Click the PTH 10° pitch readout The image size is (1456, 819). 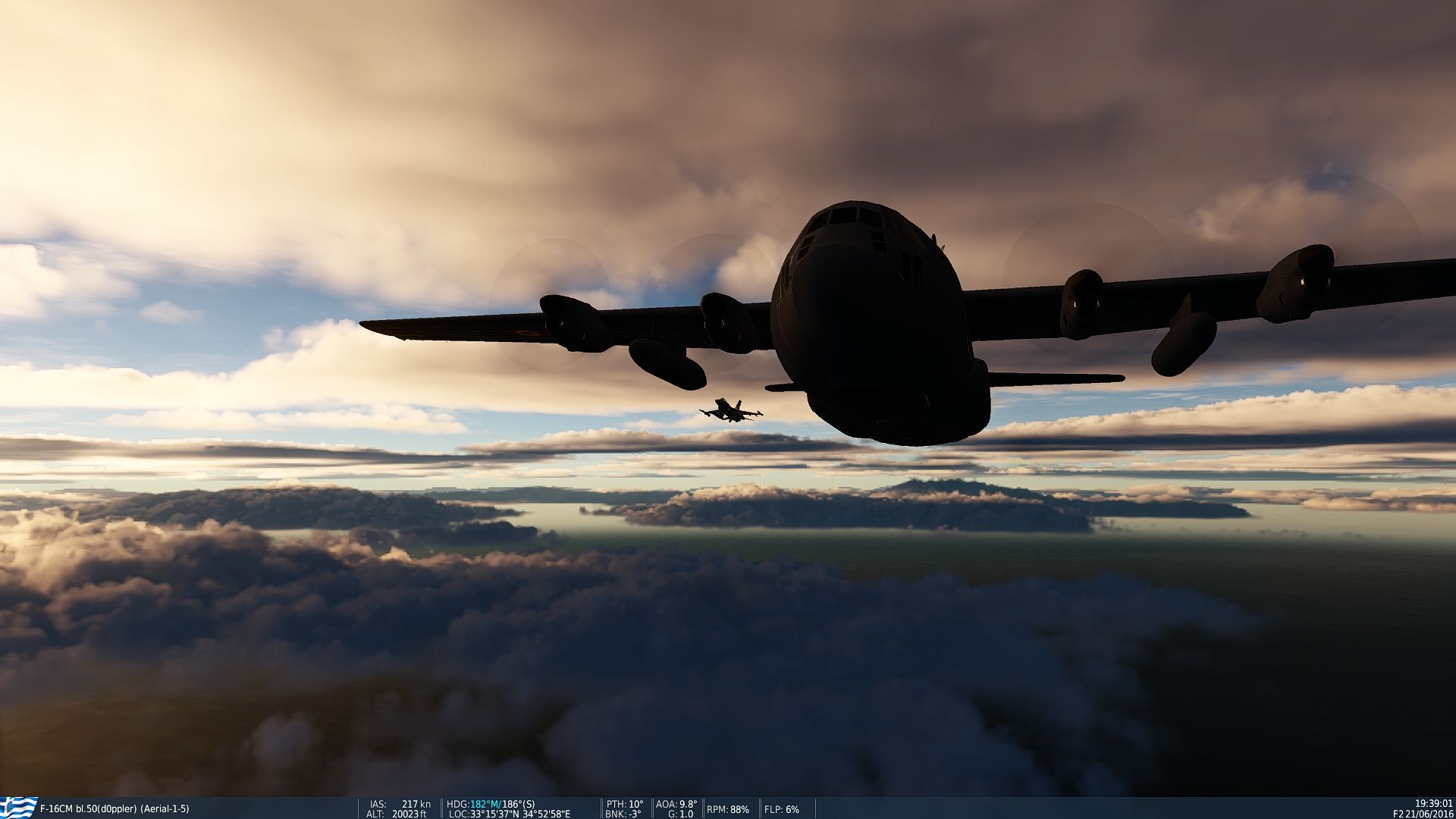point(625,804)
